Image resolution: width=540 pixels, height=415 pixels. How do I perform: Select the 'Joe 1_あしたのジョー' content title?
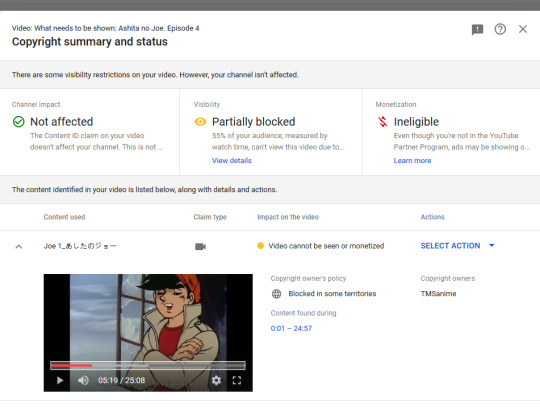pyautogui.click(x=80, y=246)
